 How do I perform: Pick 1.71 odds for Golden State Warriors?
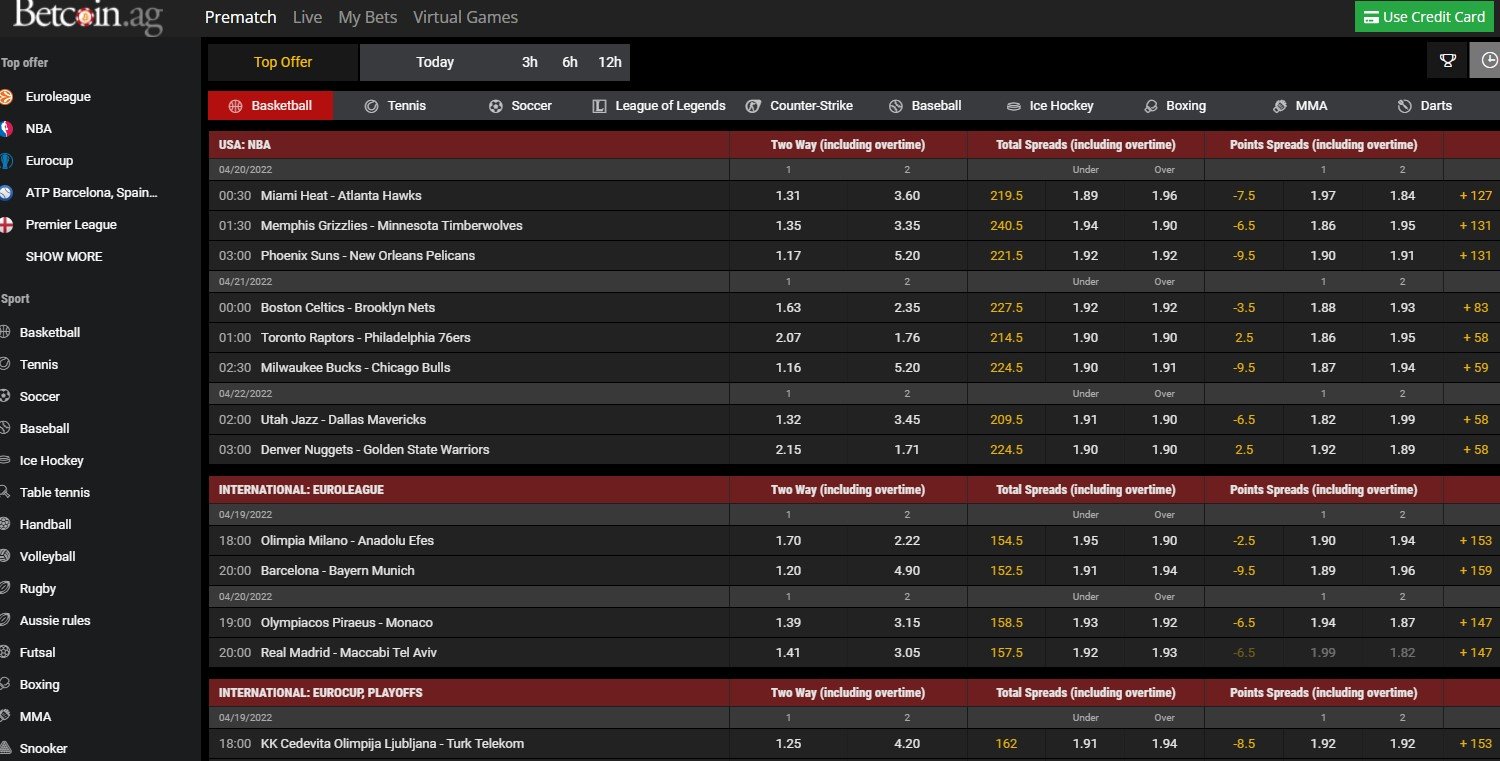pyautogui.click(x=907, y=450)
